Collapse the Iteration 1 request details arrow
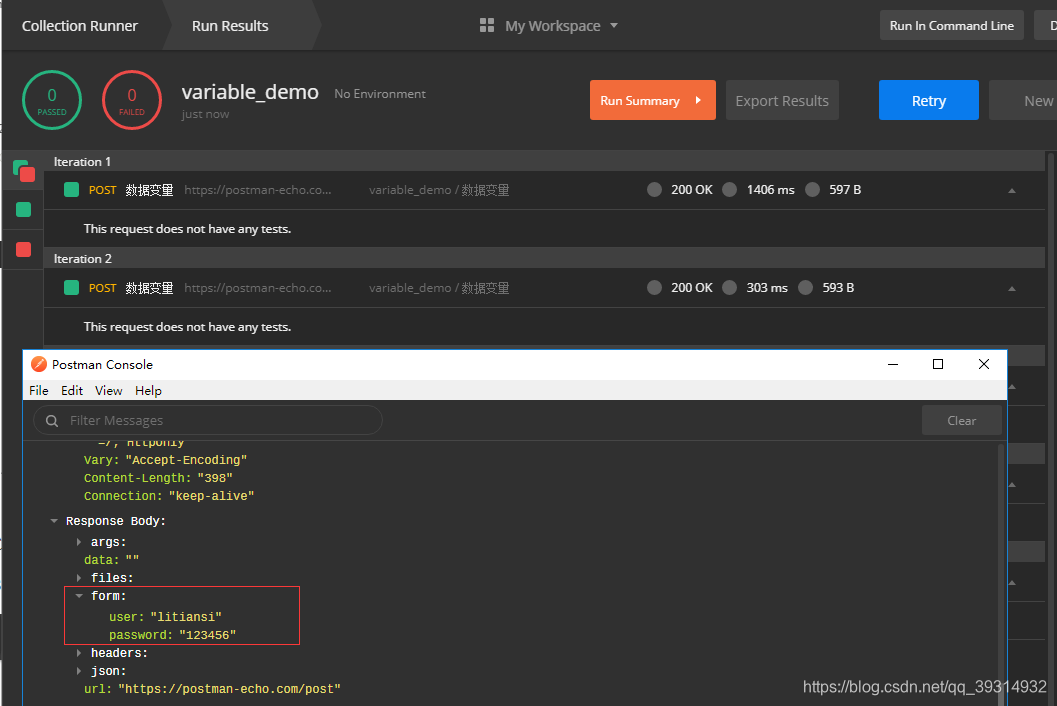This screenshot has width=1057, height=706. click(x=1011, y=191)
